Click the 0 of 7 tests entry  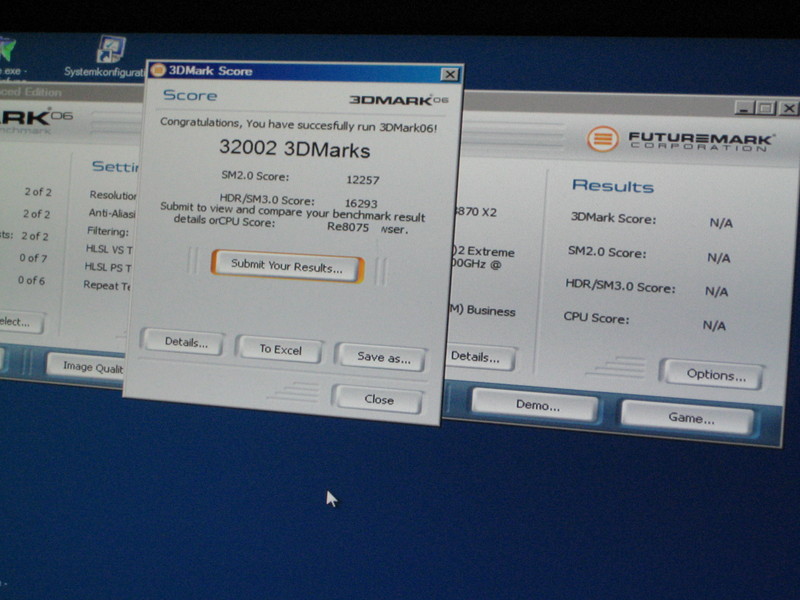click(x=33, y=258)
